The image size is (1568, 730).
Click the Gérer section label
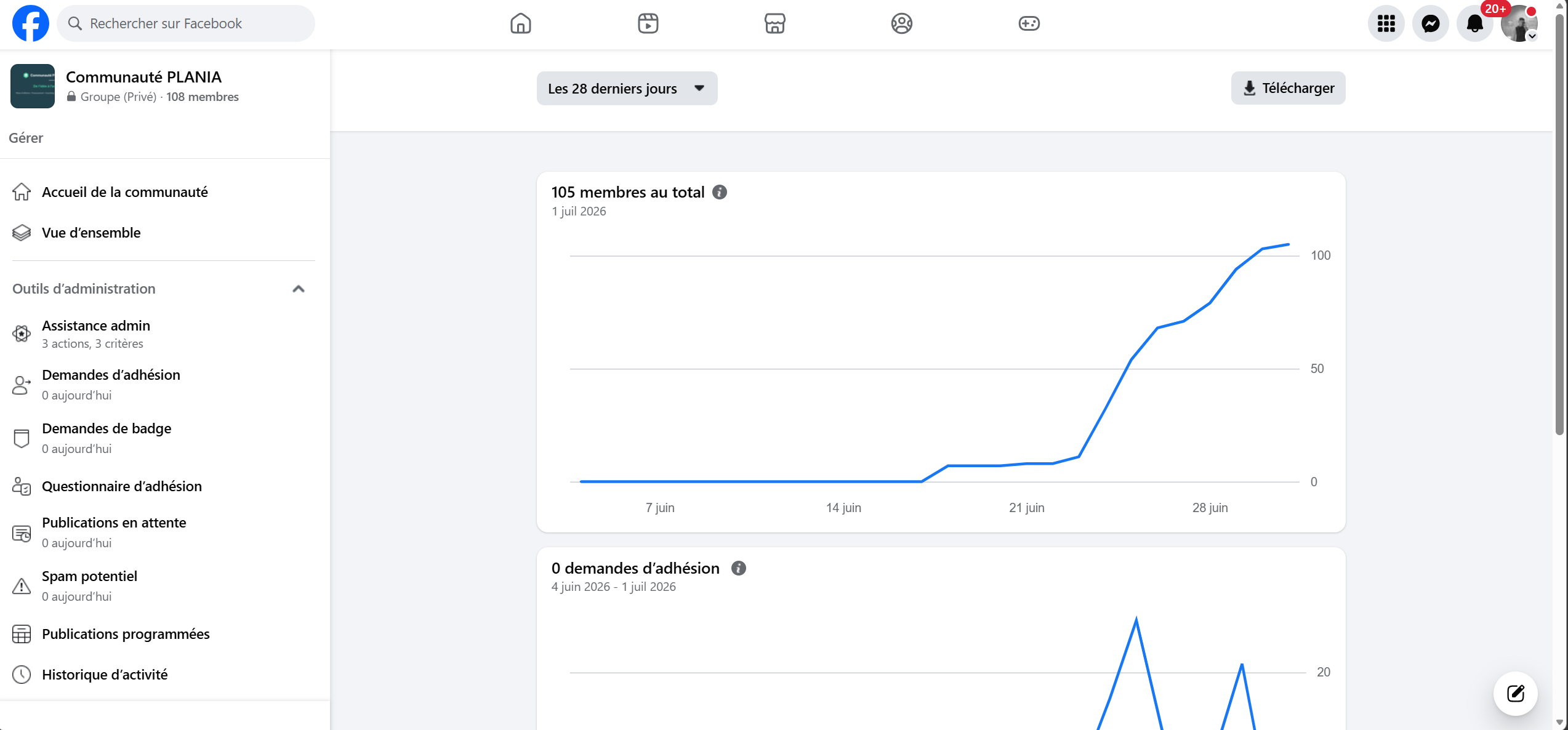(x=26, y=138)
